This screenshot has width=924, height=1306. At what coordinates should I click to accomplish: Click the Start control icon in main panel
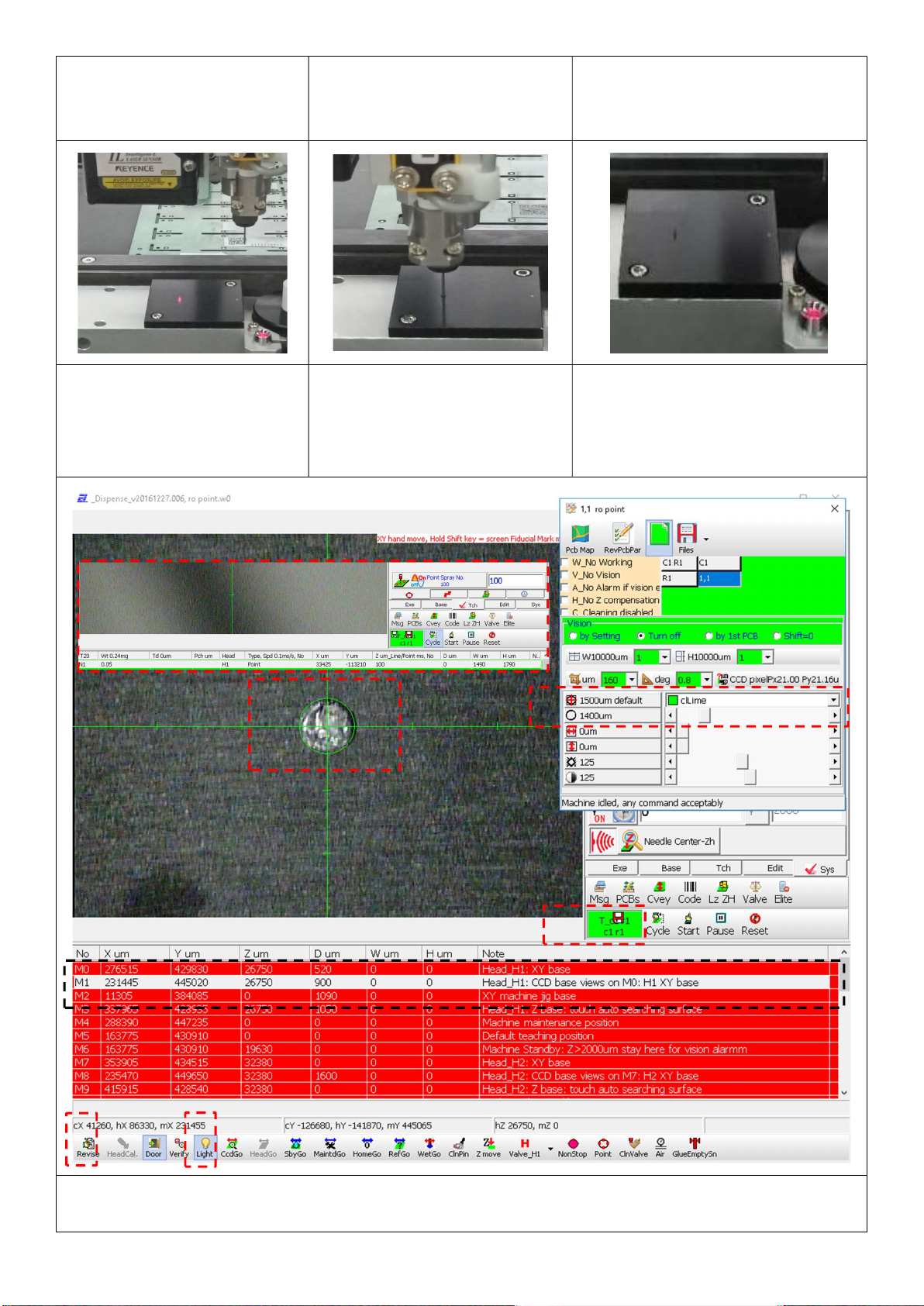(x=688, y=925)
